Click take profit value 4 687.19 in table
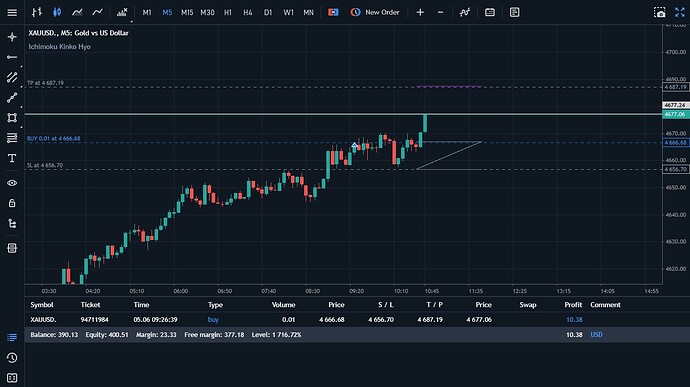690x387 pixels. click(430, 320)
